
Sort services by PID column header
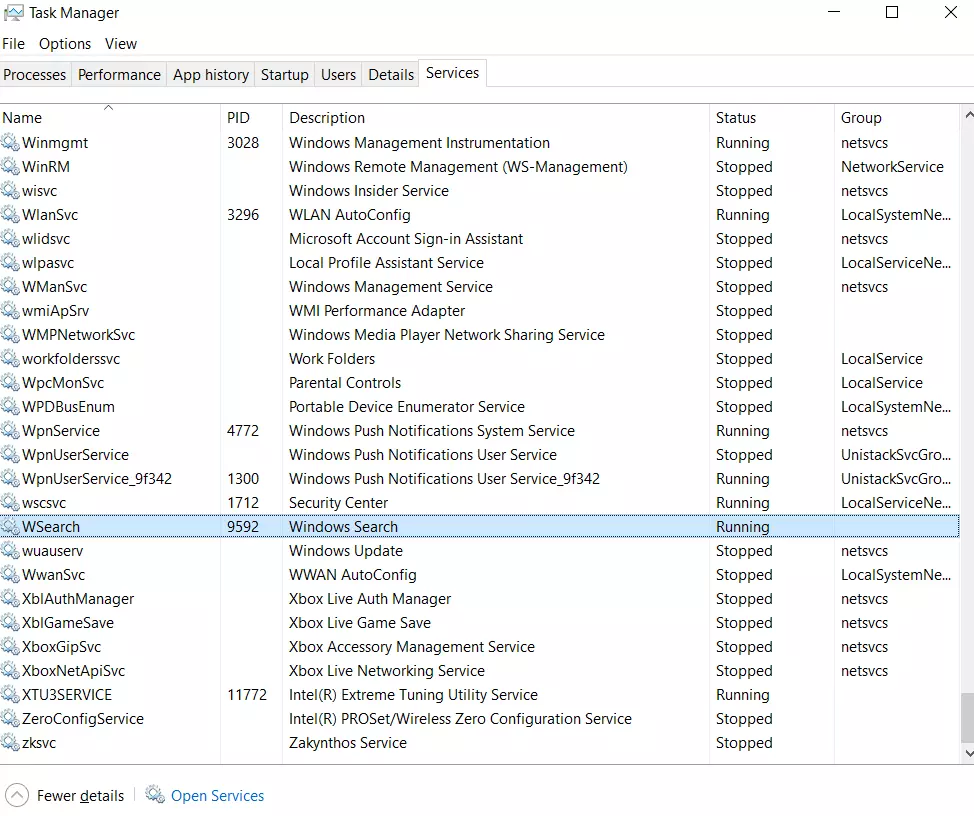[x=251, y=118]
